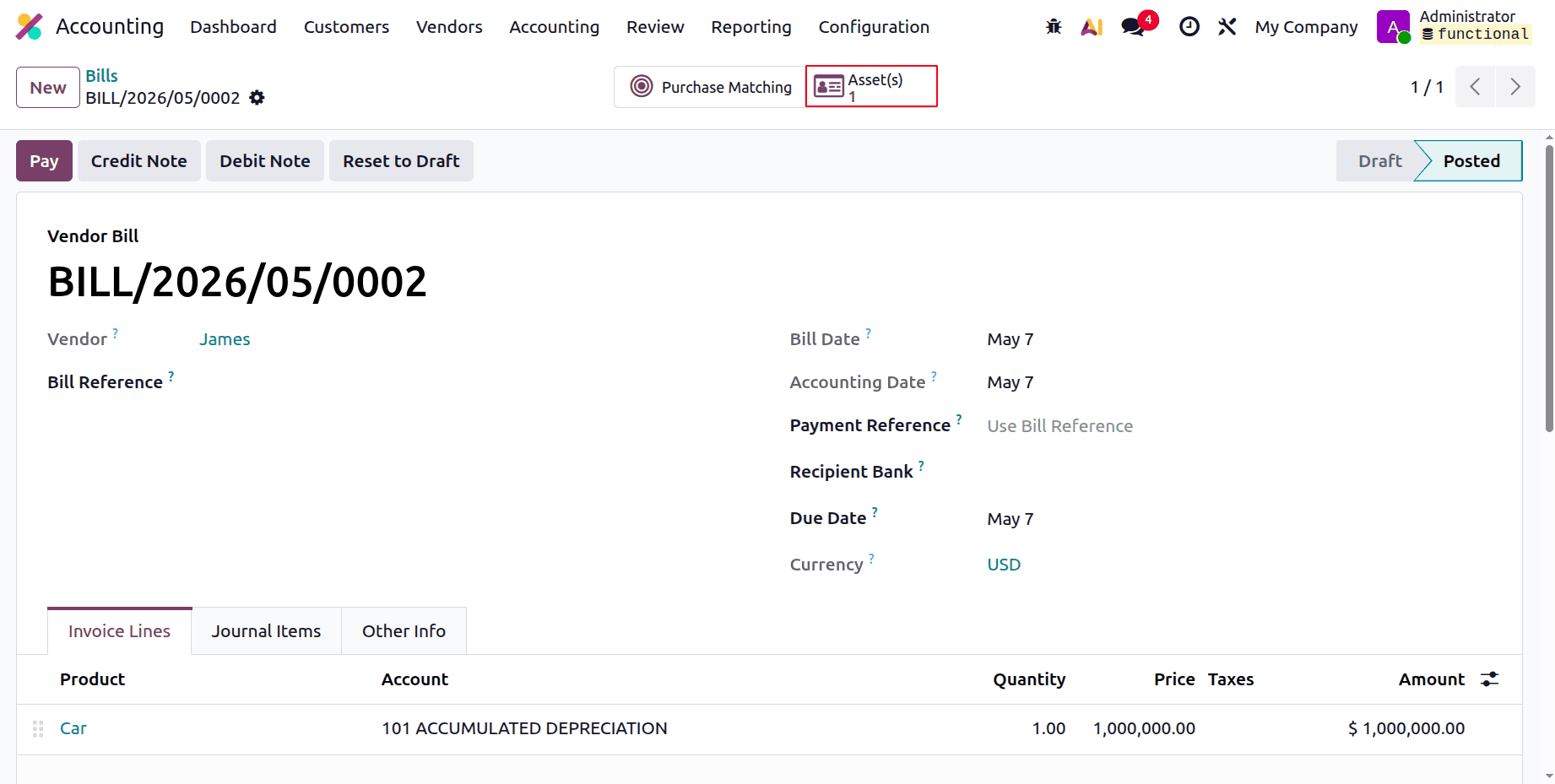Click the 1.00 quantity cell
Image resolution: width=1555 pixels, height=784 pixels.
1048,728
